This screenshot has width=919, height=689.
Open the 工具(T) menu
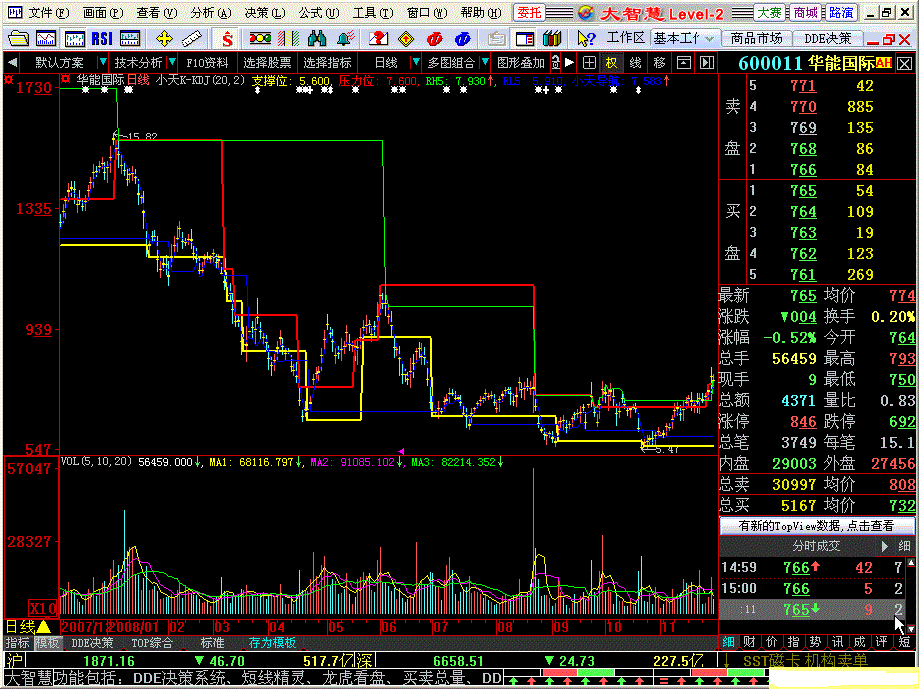click(x=373, y=12)
